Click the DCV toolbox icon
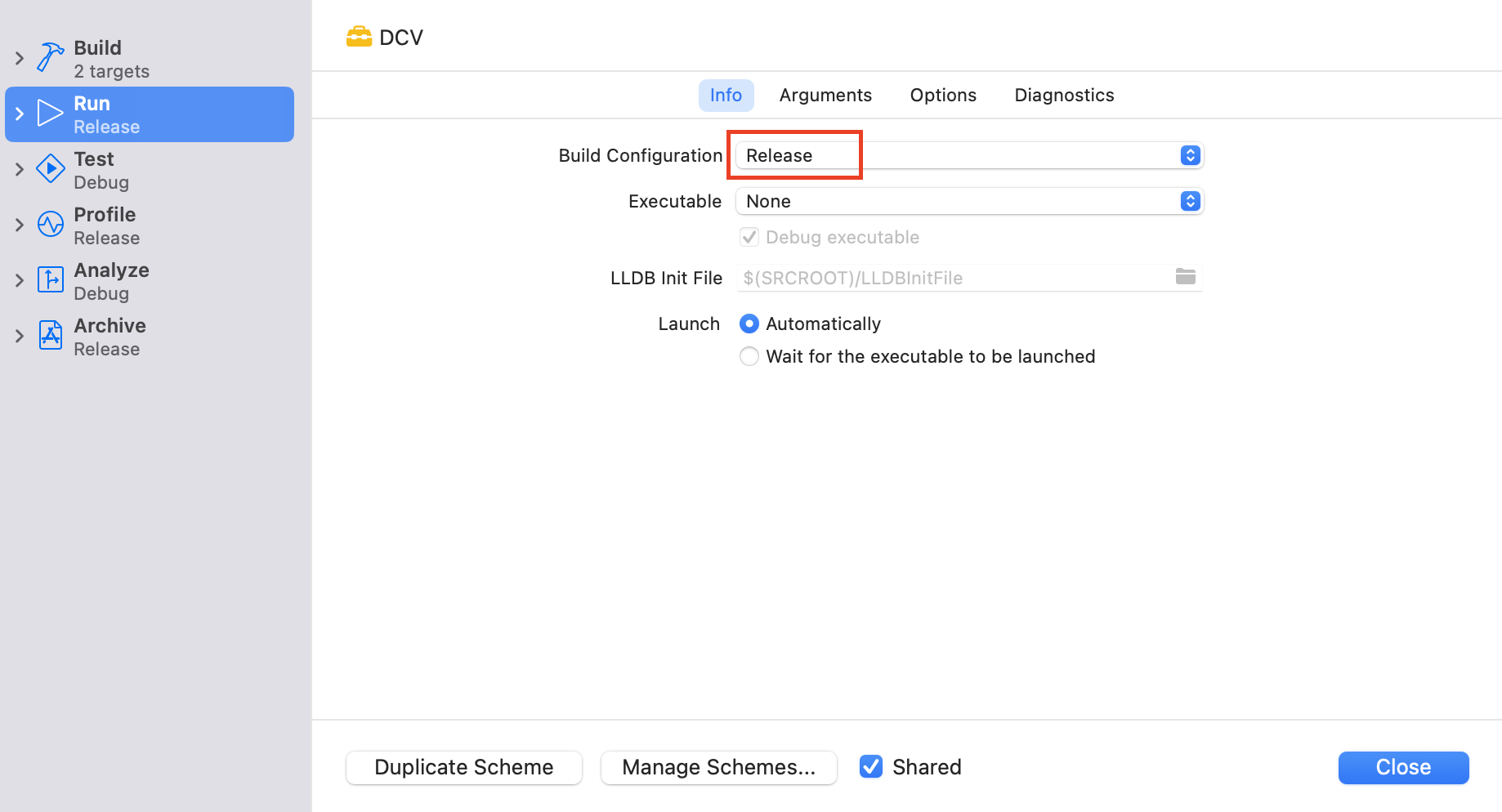This screenshot has width=1502, height=812. click(x=359, y=37)
